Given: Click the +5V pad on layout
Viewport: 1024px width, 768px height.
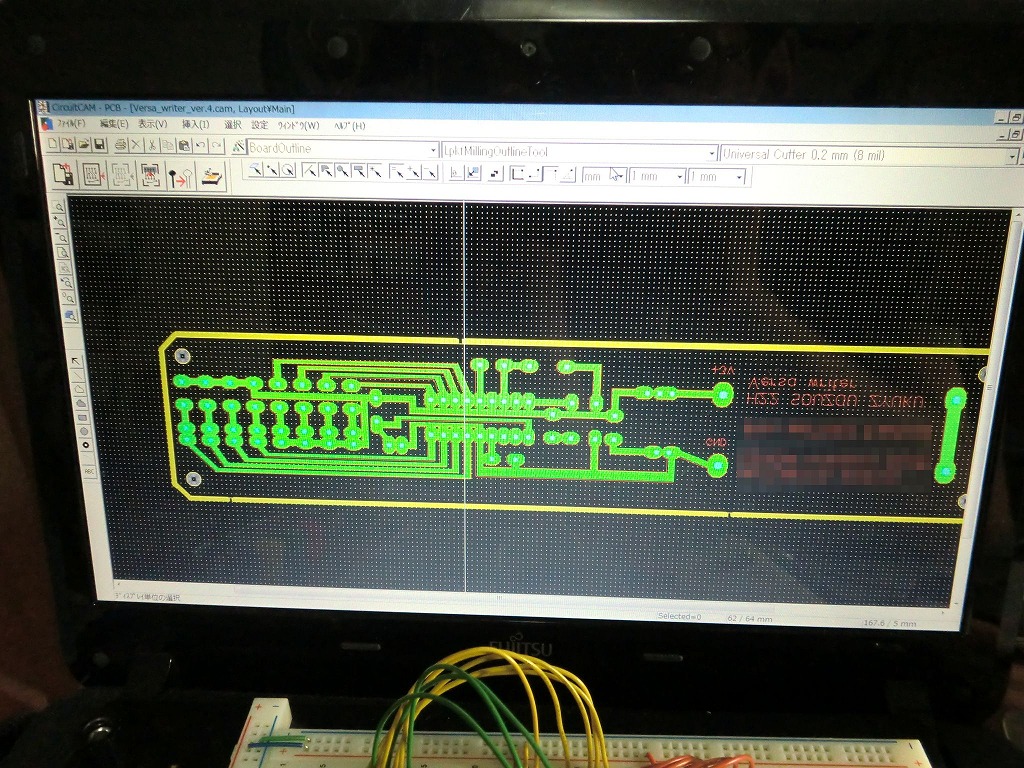Looking at the screenshot, I should click(x=722, y=394).
